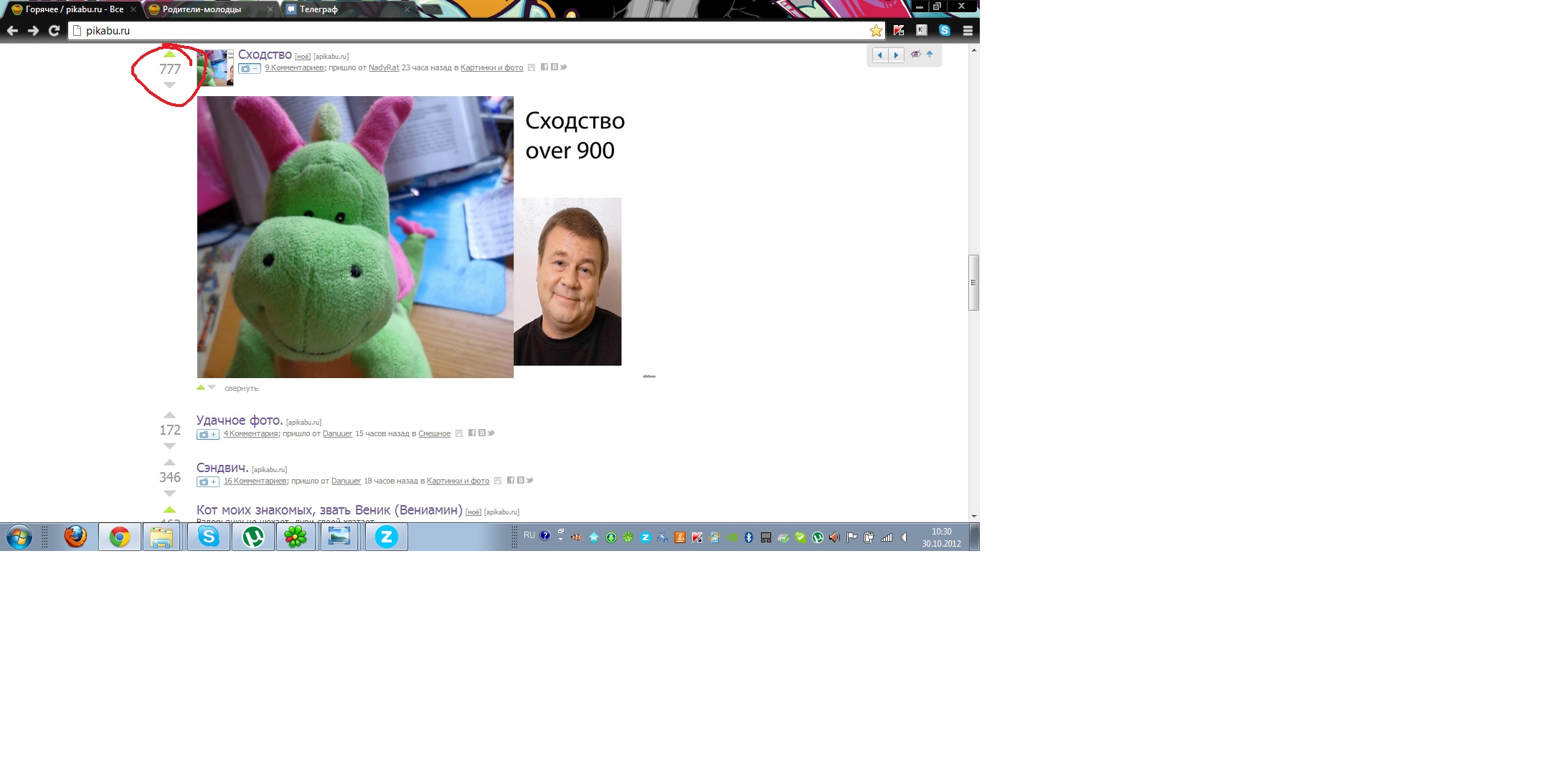Screen dimensions: 1568x772
Task: Share Сэндвич post on Twitter
Action: point(529,480)
